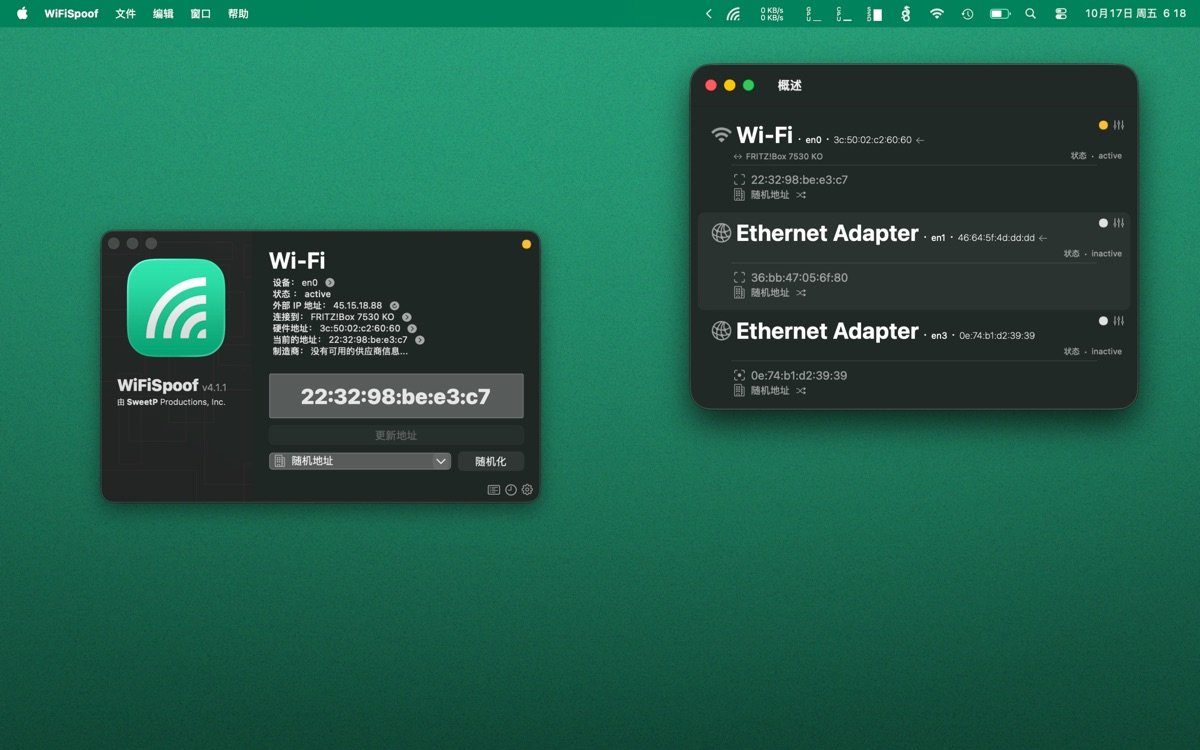Click the vendor building icon beside 22:32:98:be:e3:c7

click(739, 194)
